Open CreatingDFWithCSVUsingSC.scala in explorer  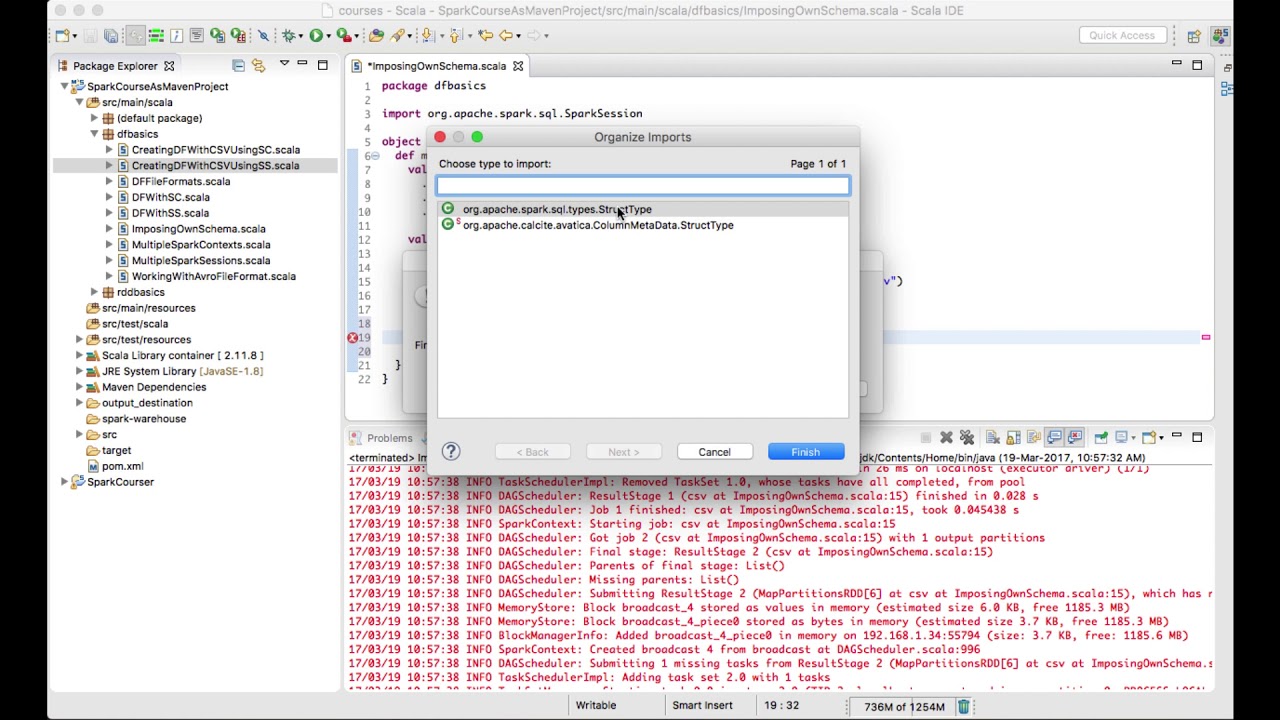click(215, 150)
